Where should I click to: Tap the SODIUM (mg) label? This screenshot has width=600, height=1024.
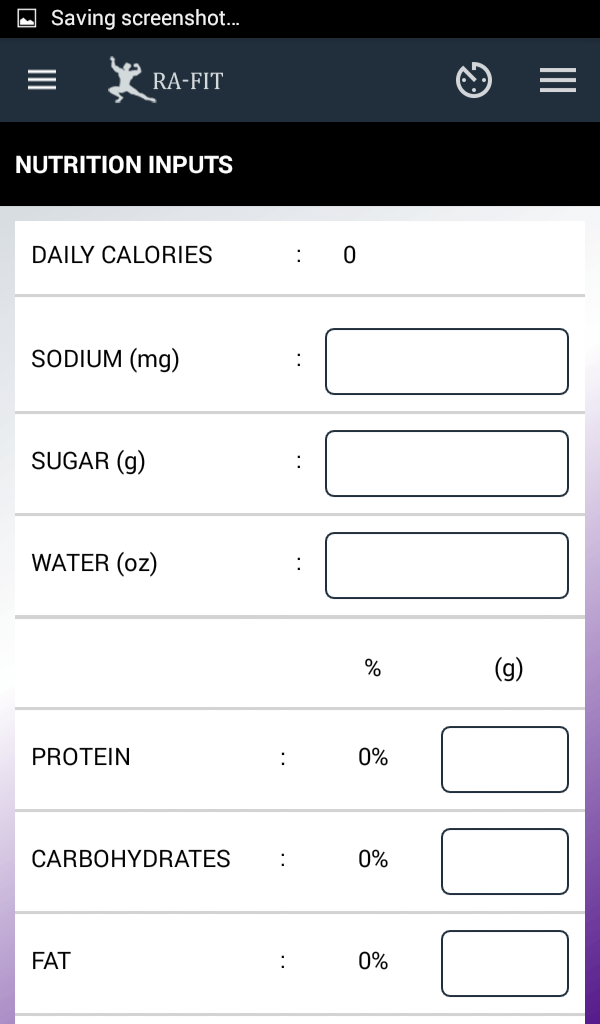[x=105, y=359]
